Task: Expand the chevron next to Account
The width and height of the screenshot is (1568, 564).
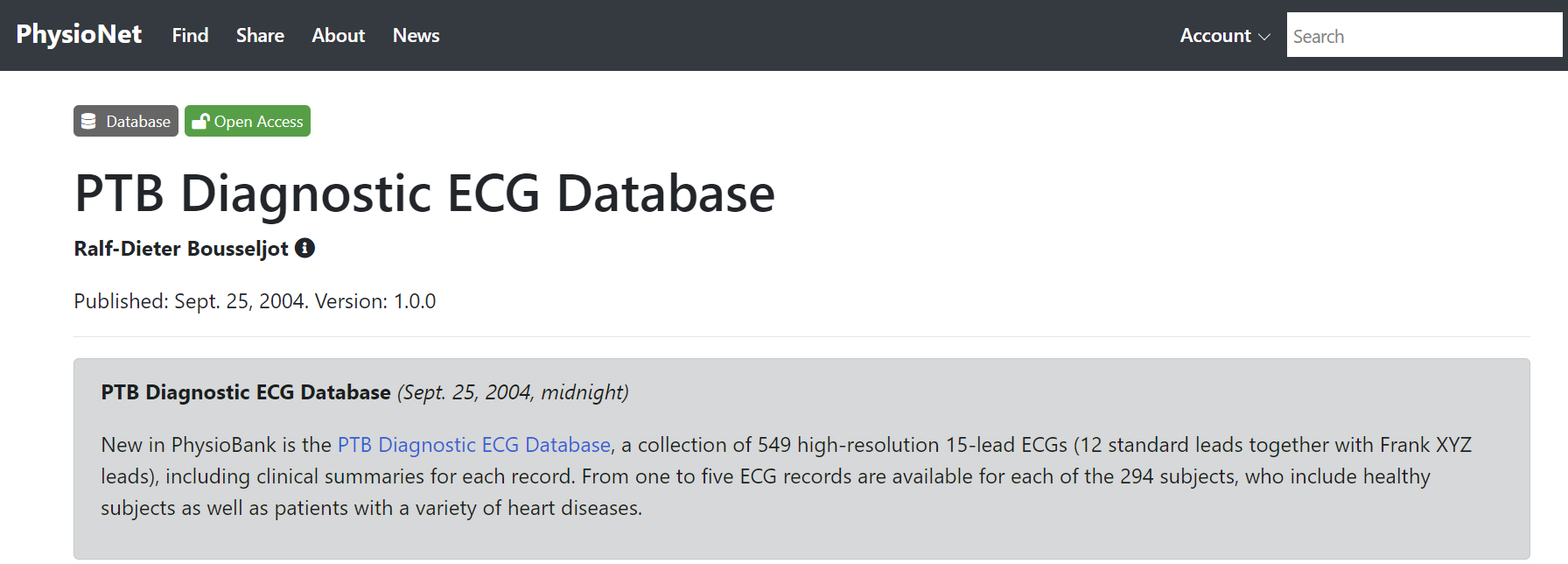Action: [x=1263, y=38]
